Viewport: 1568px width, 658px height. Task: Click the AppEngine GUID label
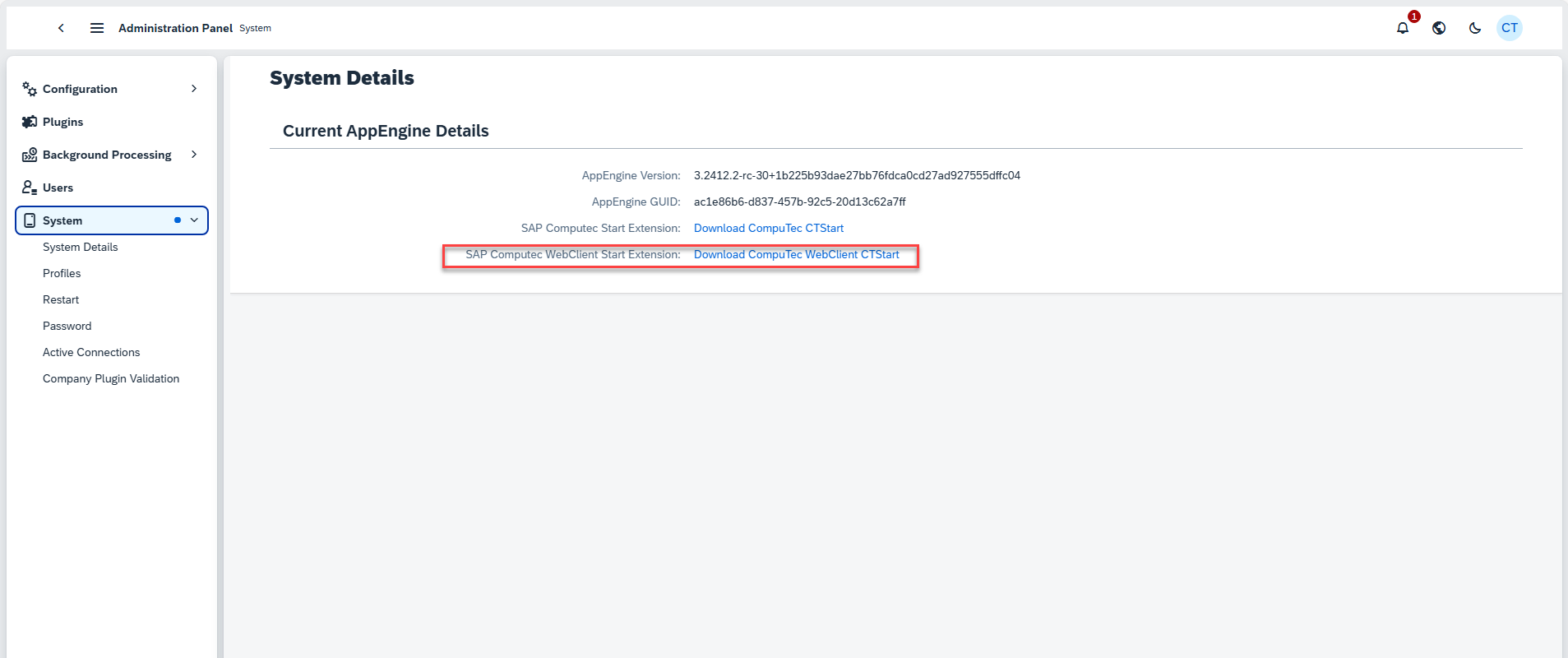coord(636,202)
